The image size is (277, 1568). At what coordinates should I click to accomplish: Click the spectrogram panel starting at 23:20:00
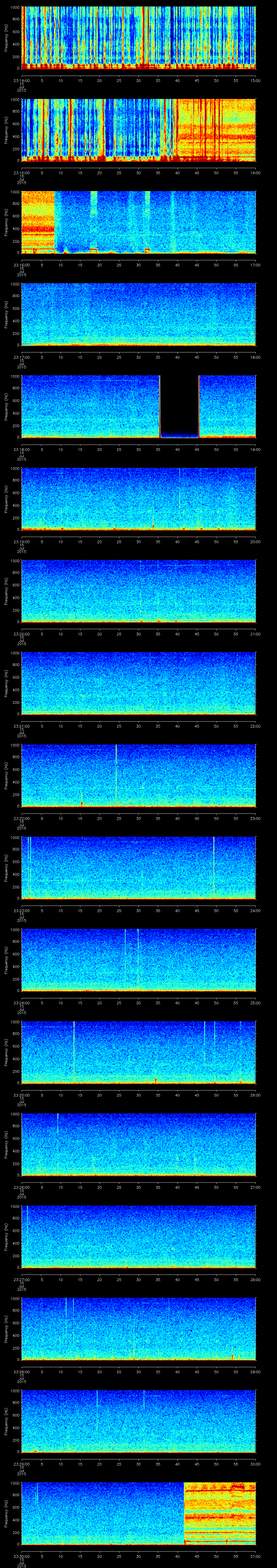point(139,591)
